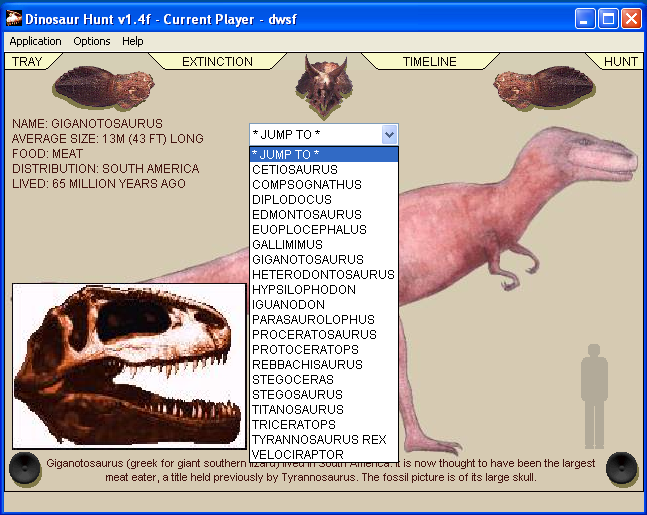Screen dimensions: 647x515
Task: Click the Triceratops skull icon
Action: (x=324, y=85)
